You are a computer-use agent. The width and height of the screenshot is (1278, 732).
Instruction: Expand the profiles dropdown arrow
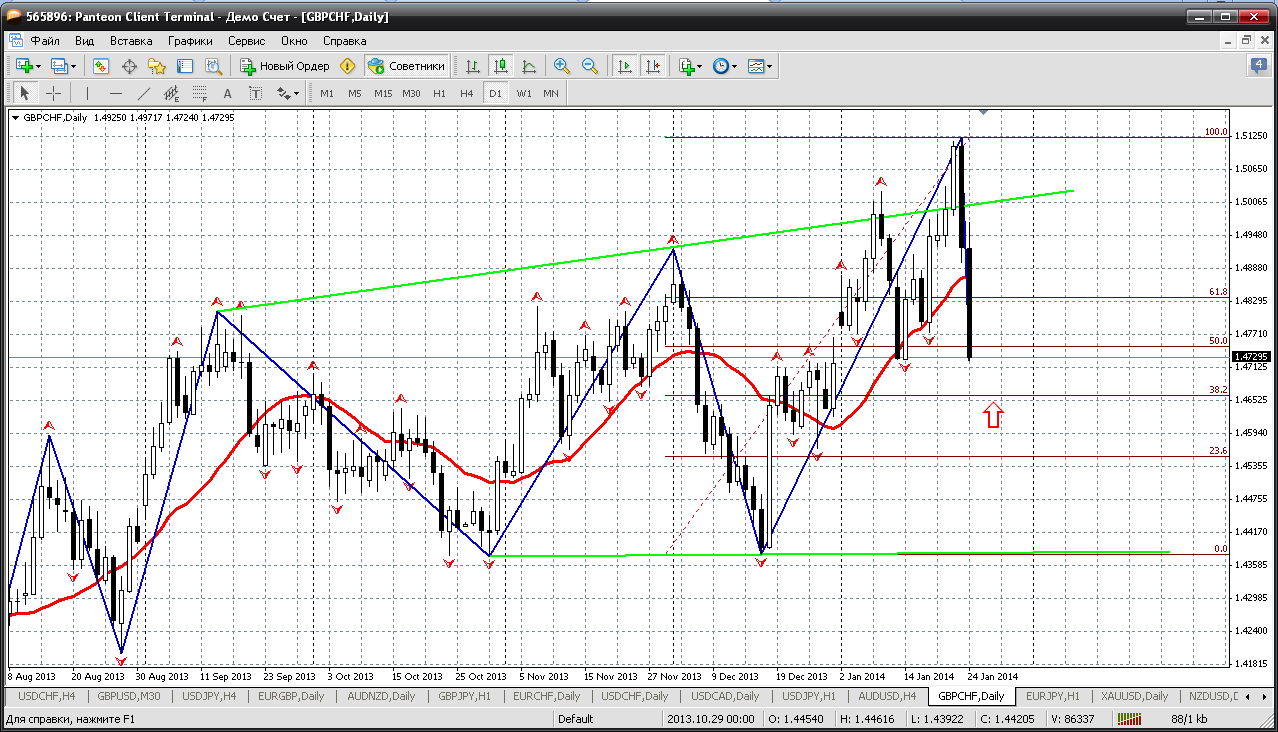(75, 66)
